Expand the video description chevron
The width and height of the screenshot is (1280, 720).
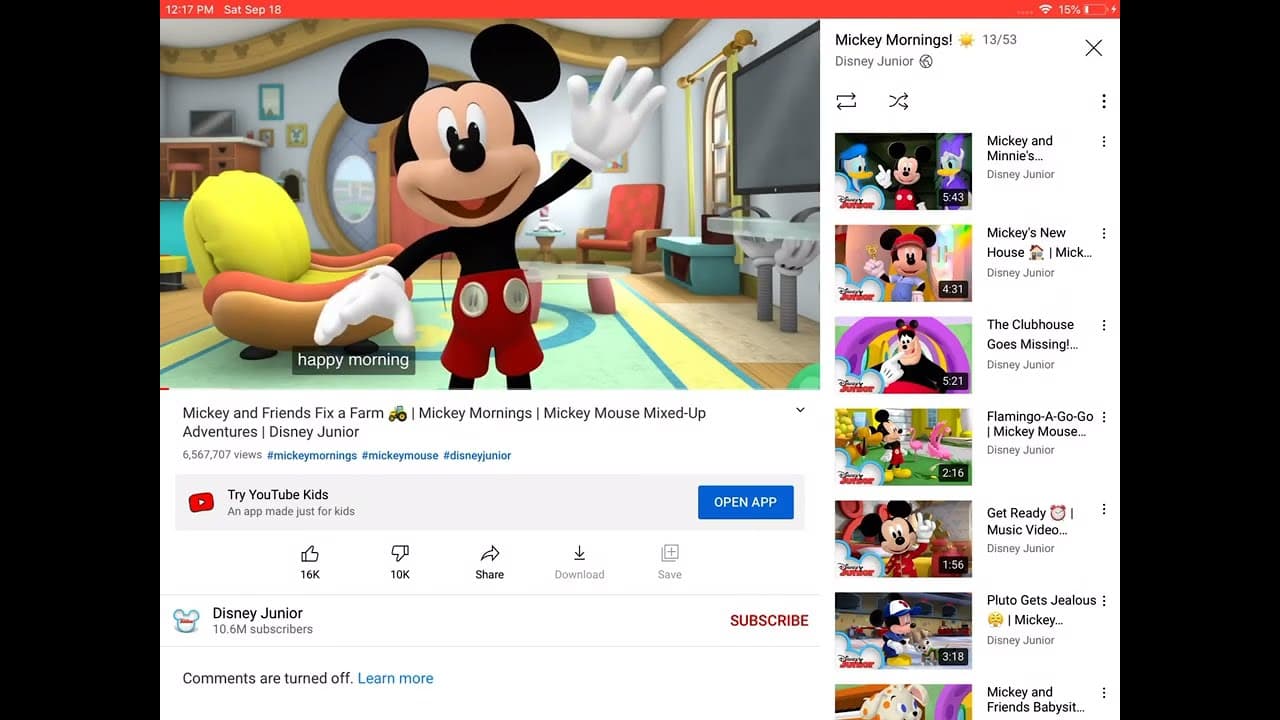800,410
